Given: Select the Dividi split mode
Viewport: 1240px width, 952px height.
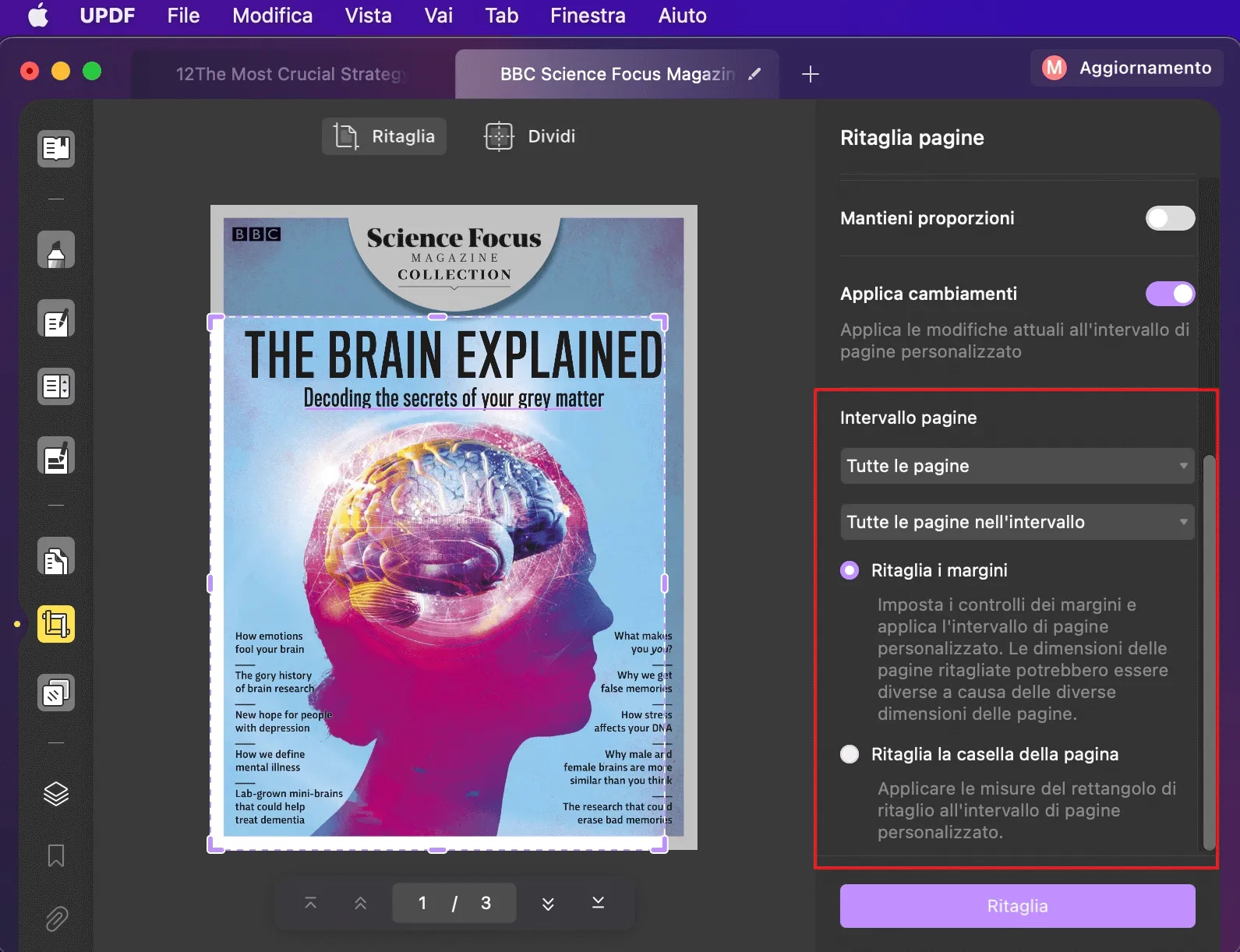Looking at the screenshot, I should pos(530,136).
